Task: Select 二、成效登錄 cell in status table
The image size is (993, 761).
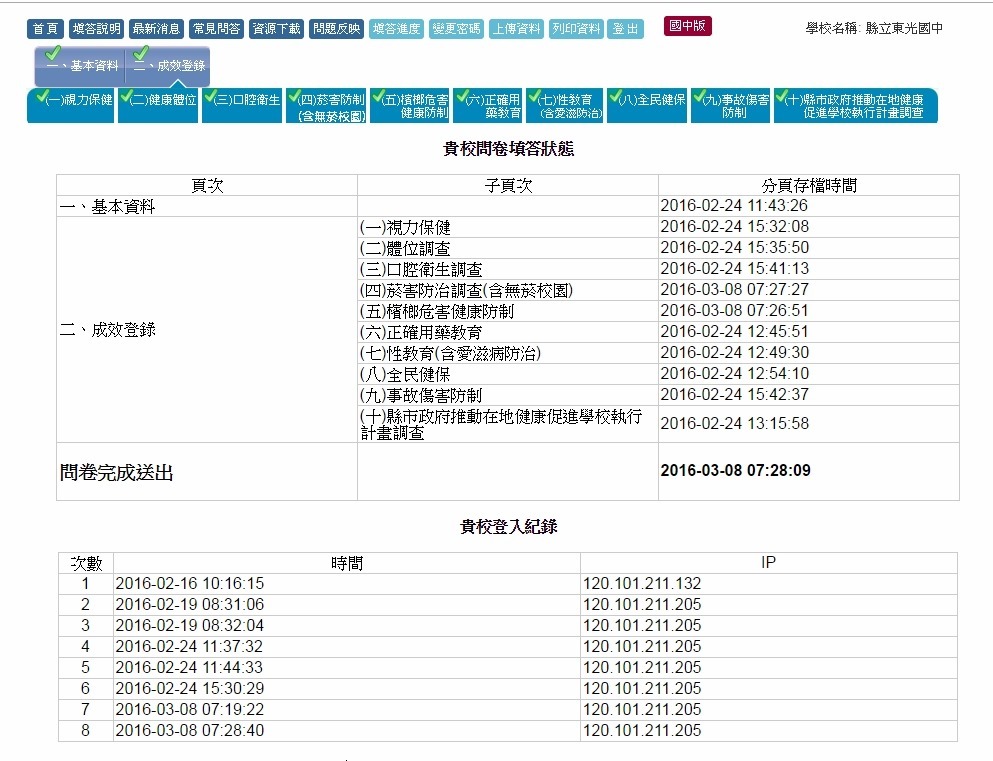Action: (x=207, y=330)
